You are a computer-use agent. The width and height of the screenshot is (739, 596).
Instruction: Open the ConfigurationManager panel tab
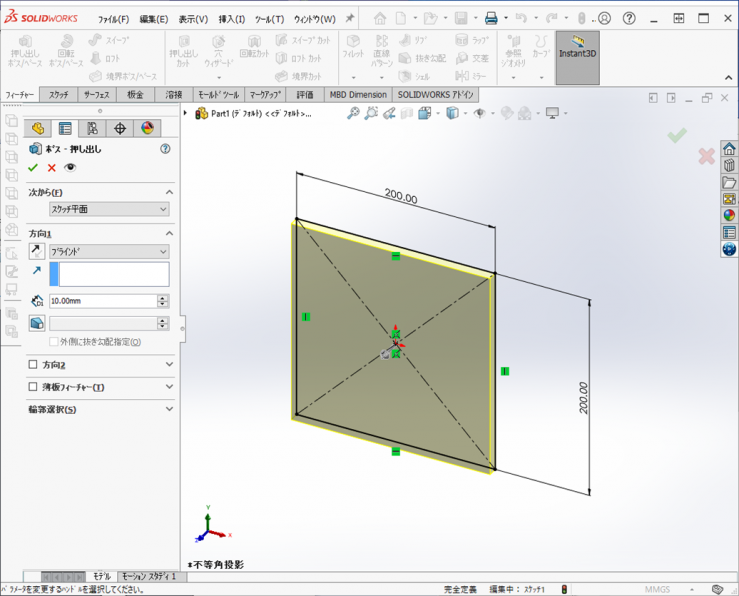click(x=92, y=128)
